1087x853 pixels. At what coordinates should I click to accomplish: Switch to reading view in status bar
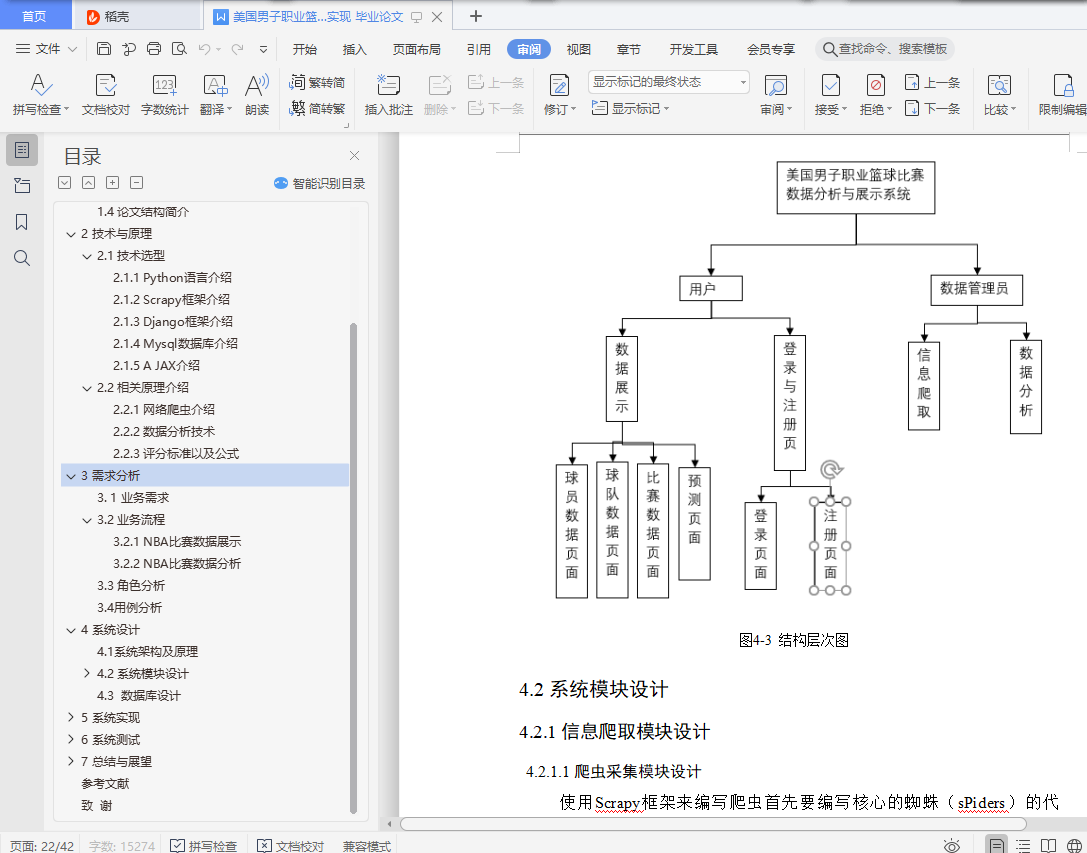[1048, 845]
